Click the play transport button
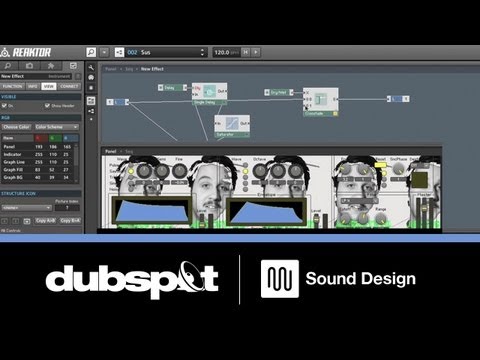The height and width of the screenshot is (360, 480). click(x=256, y=52)
